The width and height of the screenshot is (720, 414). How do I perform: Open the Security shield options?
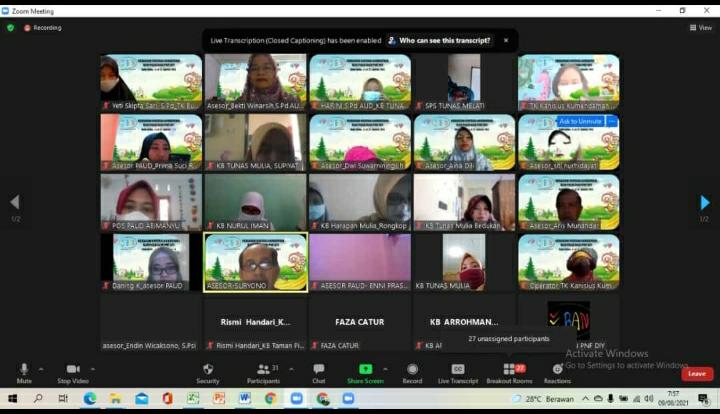(x=208, y=371)
